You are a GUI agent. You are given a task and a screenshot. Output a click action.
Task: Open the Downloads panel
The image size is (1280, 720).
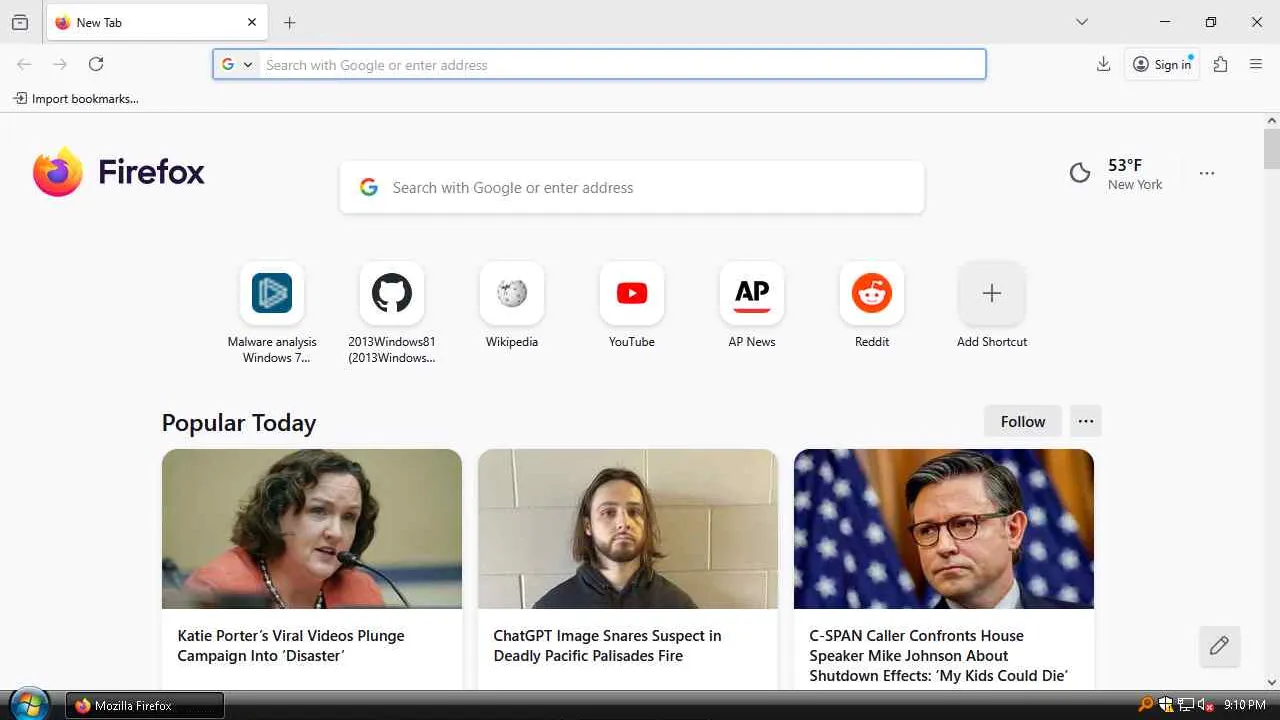point(1104,64)
